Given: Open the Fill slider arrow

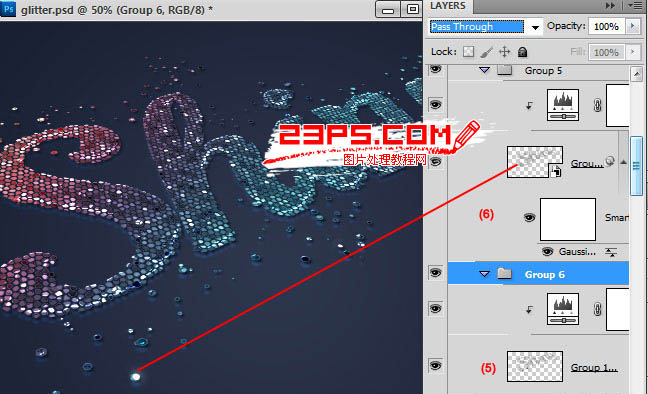Looking at the screenshot, I should point(633,52).
